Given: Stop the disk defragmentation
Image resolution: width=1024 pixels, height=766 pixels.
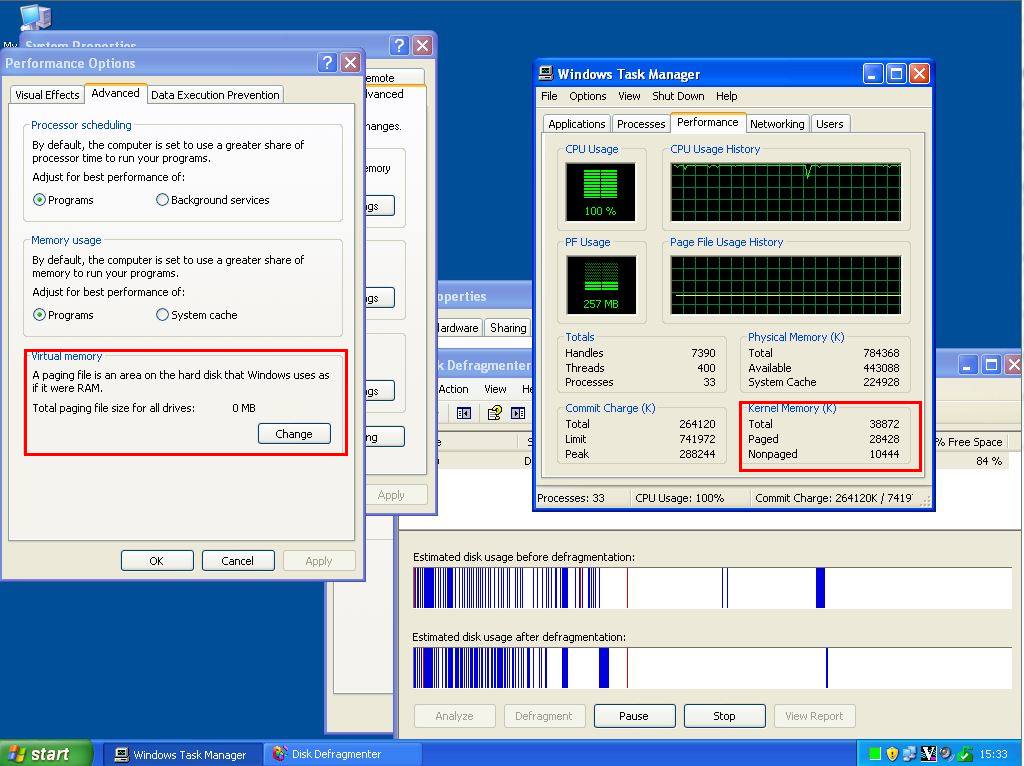Looking at the screenshot, I should pos(724,716).
